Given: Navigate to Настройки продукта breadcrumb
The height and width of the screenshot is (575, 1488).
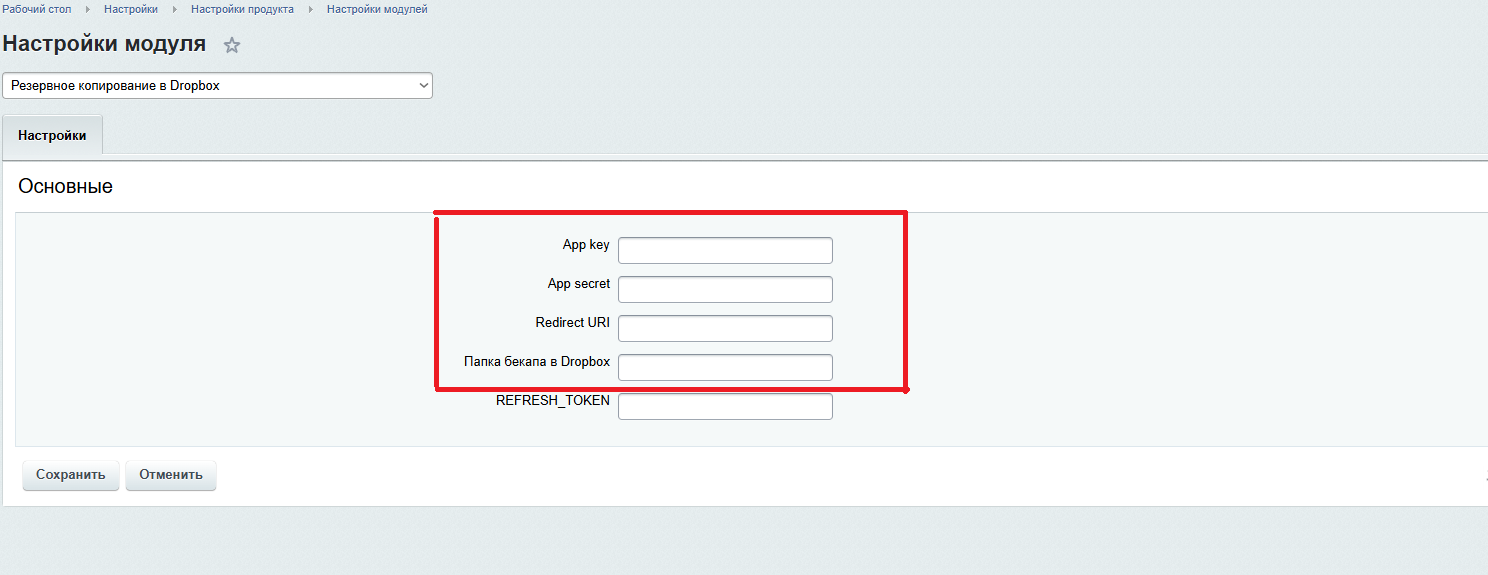Looking at the screenshot, I should pyautogui.click(x=242, y=9).
